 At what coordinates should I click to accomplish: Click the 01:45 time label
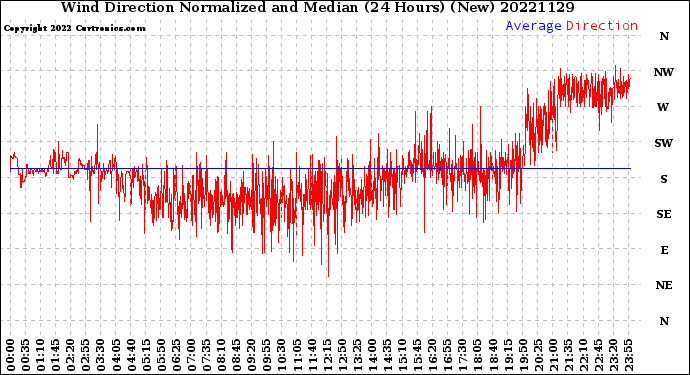pos(55,355)
